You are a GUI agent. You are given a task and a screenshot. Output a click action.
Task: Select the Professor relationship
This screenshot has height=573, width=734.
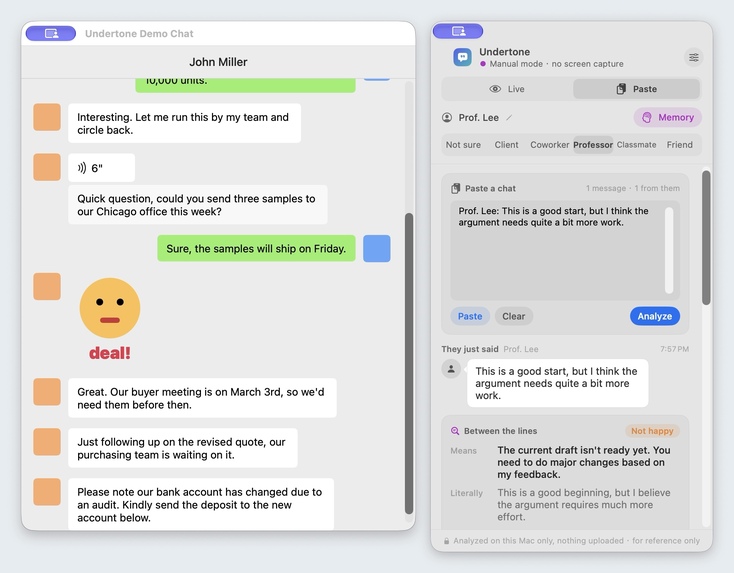tap(593, 145)
